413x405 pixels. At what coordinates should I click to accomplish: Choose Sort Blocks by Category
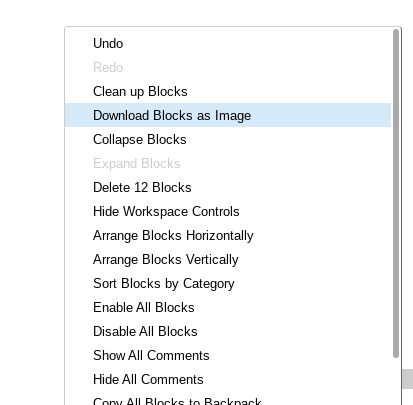pos(228,283)
